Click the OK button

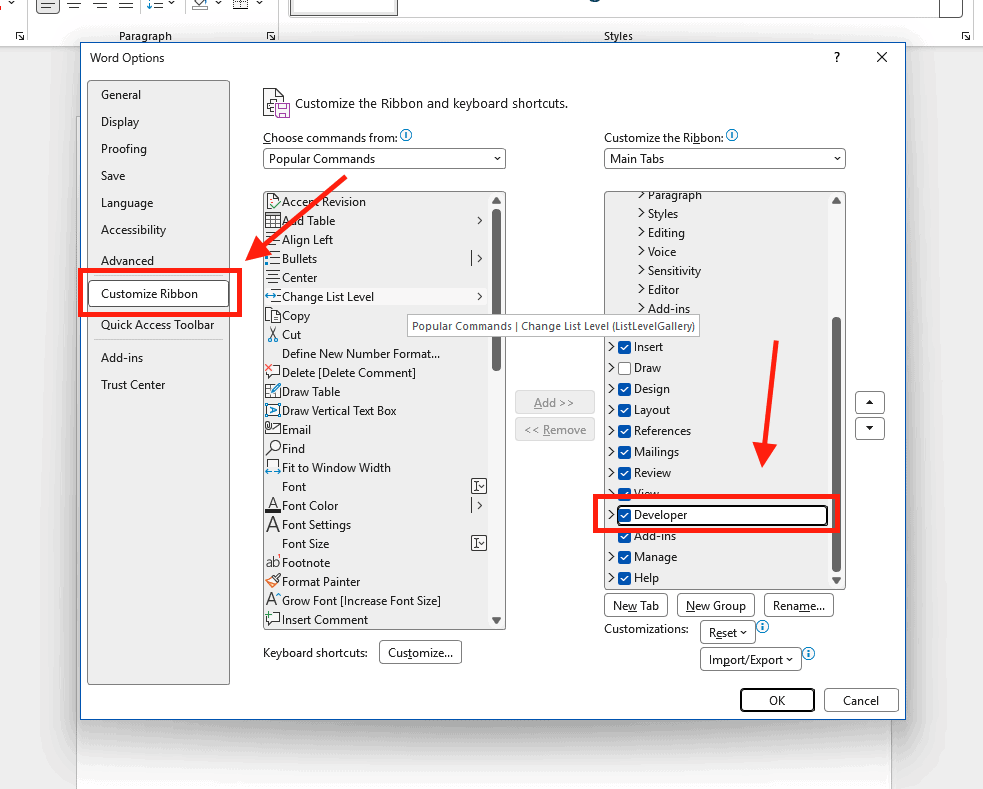point(777,700)
